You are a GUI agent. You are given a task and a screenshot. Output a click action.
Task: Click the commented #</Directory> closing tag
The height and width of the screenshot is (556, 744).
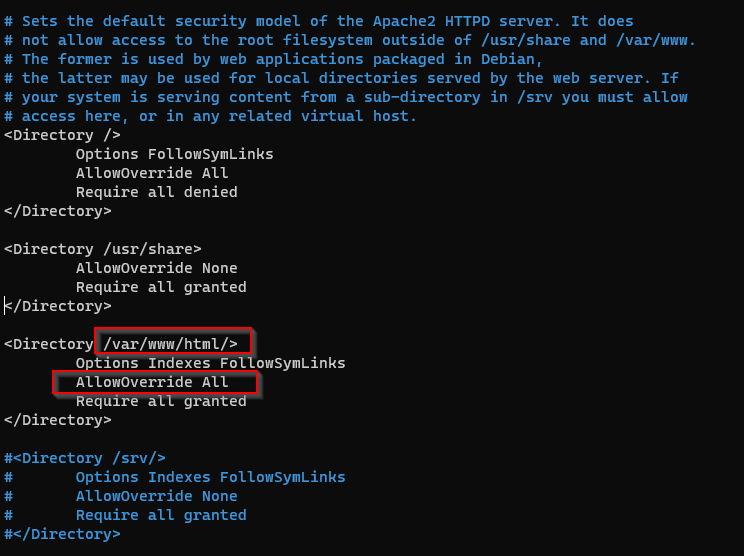pos(62,534)
